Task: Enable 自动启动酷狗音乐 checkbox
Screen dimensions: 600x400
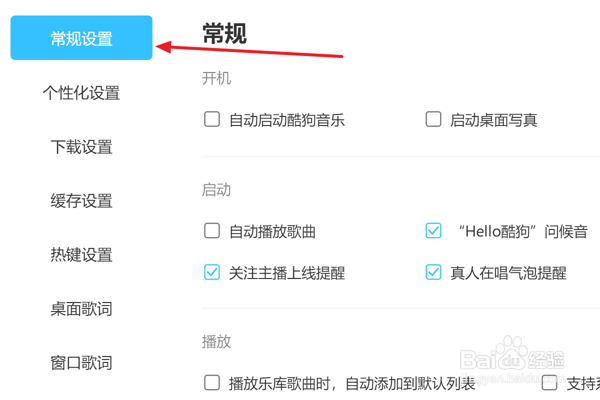Action: click(212, 119)
